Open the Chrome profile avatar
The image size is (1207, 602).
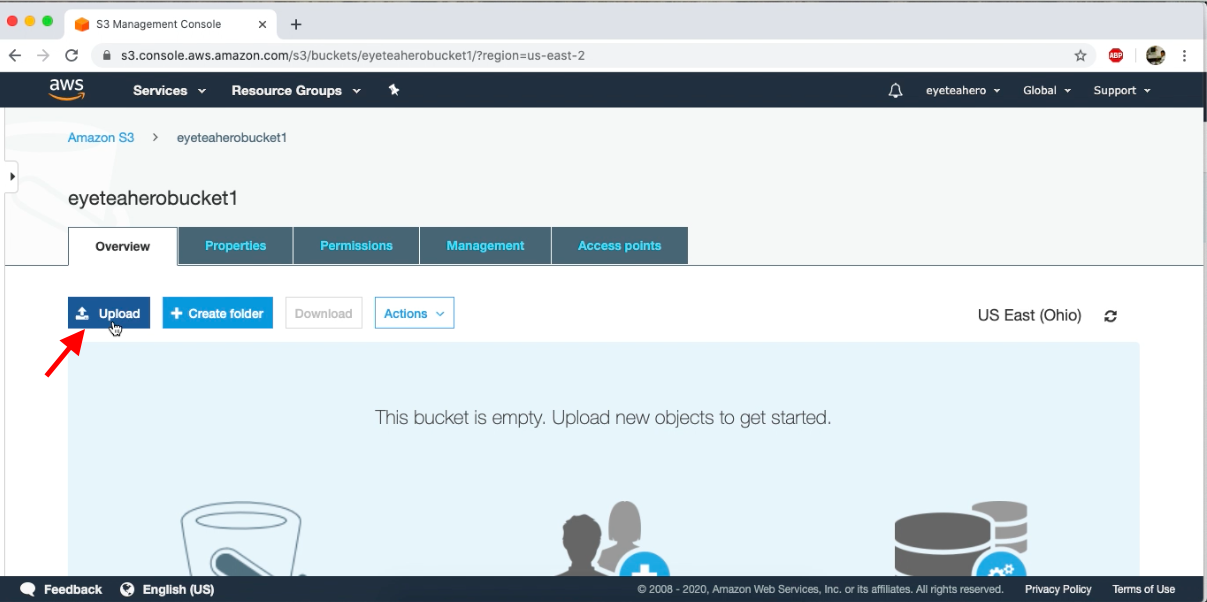[x=1155, y=56]
